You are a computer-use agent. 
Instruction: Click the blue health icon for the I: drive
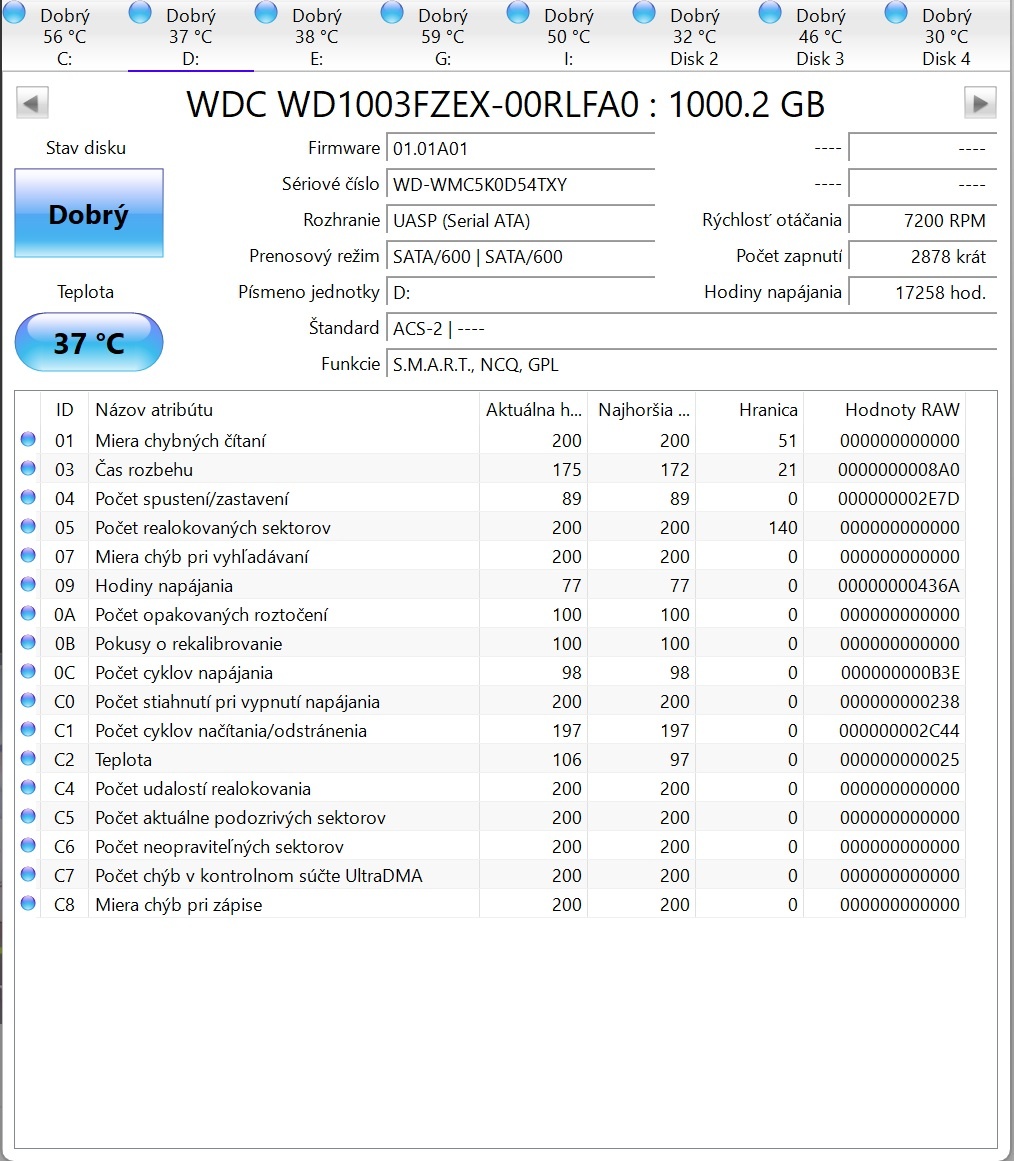(517, 13)
